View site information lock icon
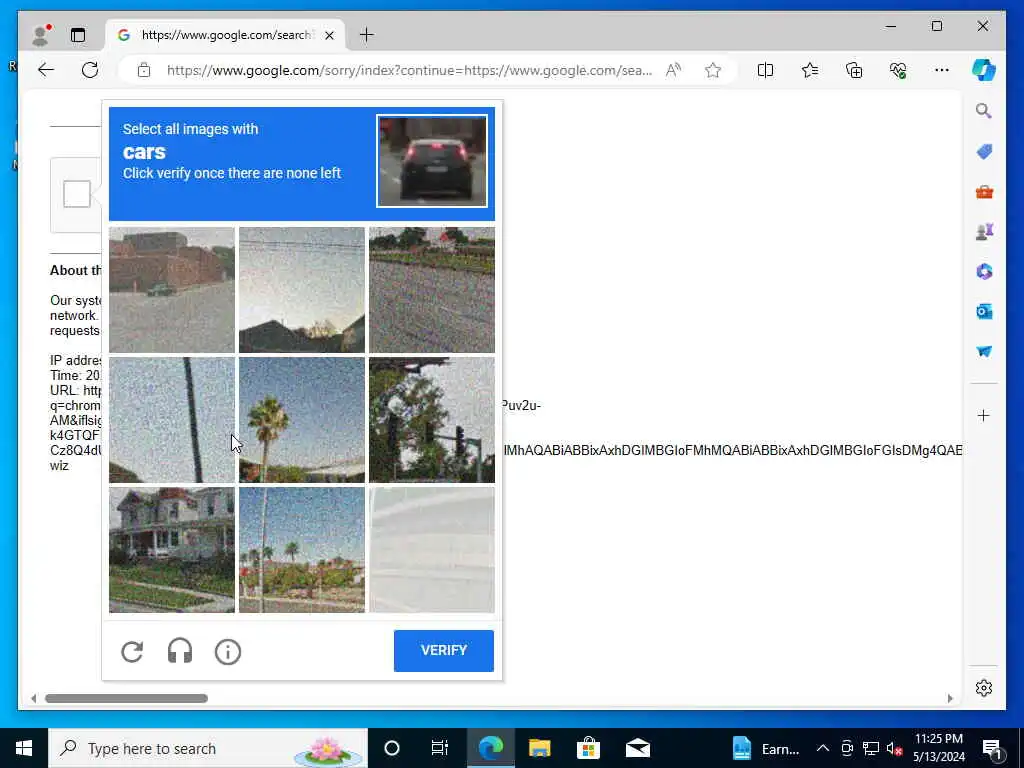The width and height of the screenshot is (1024, 768). (x=144, y=70)
